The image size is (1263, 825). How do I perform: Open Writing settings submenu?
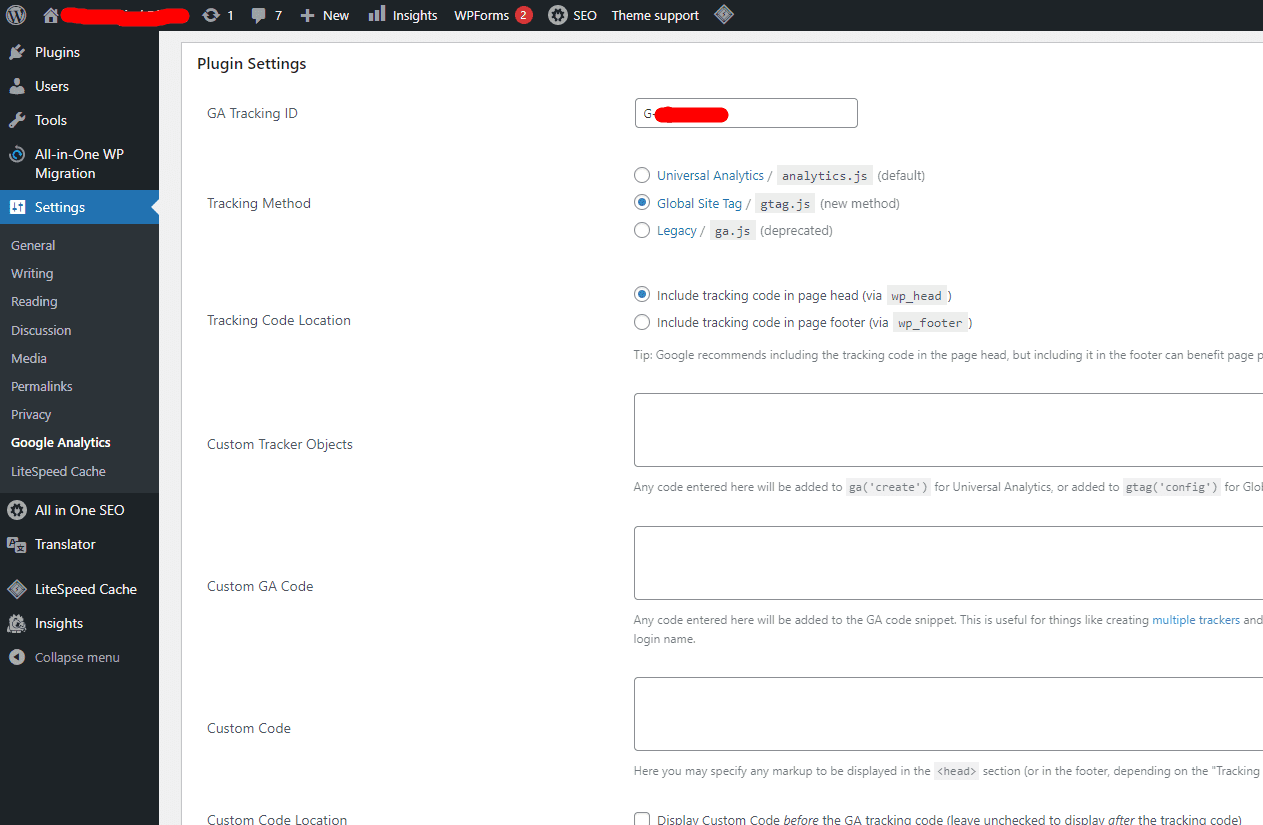tap(32, 273)
